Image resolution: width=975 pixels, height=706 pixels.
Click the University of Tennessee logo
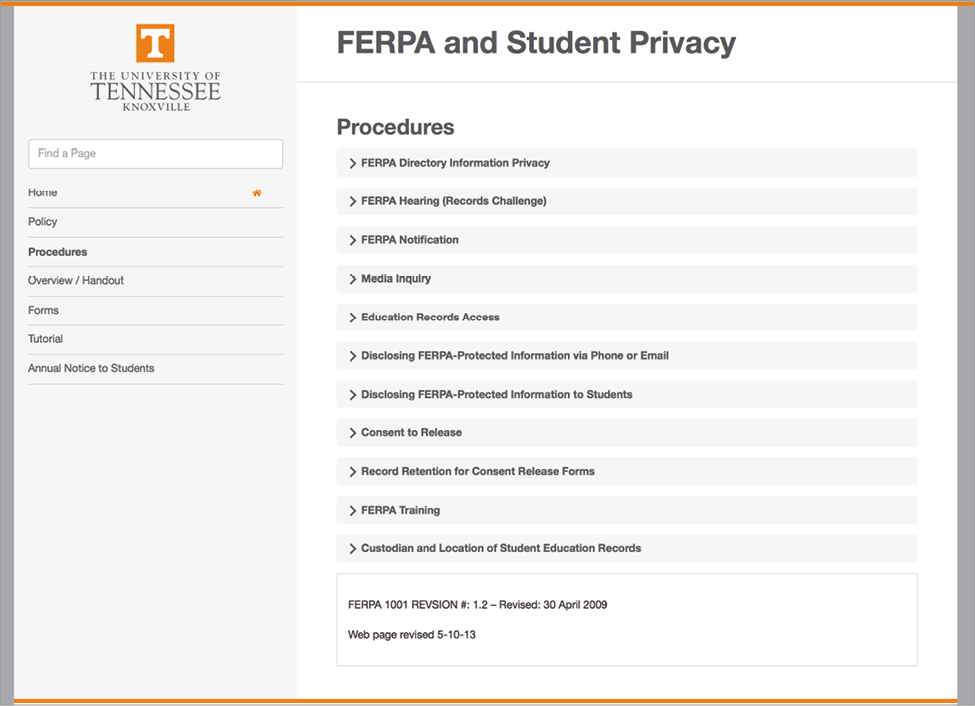point(155,65)
